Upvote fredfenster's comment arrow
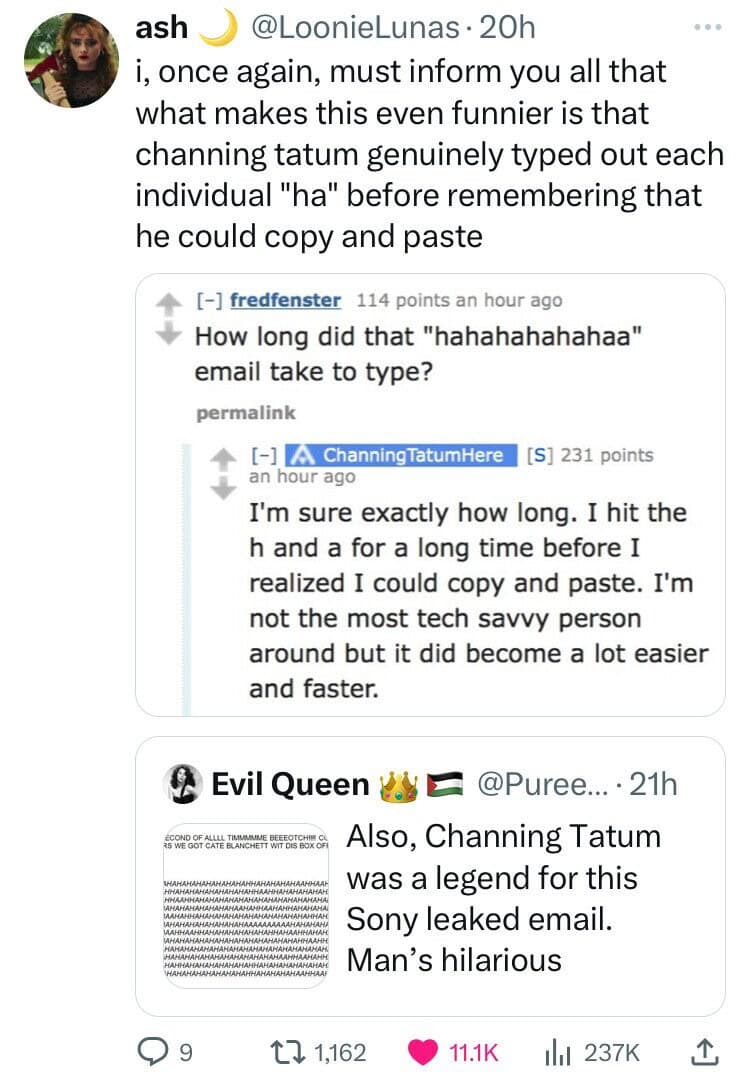Viewport: 750px width, 1077px height. (170, 299)
